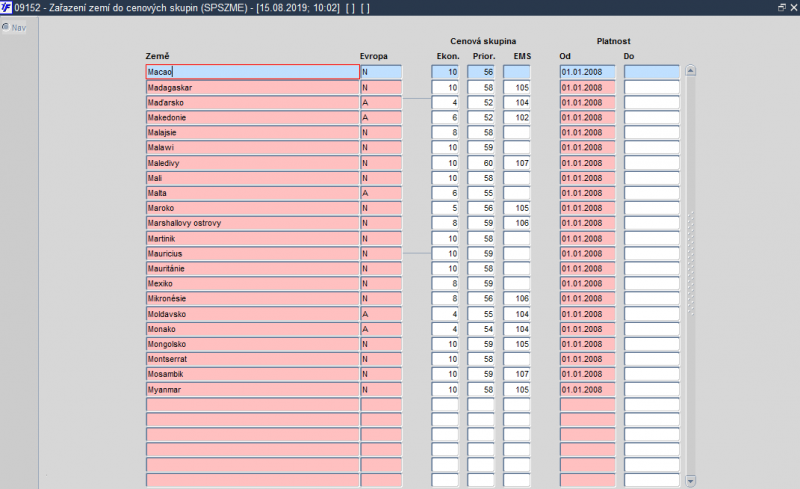Image resolution: width=800 pixels, height=489 pixels.
Task: Click the Země column header
Action: 157,56
